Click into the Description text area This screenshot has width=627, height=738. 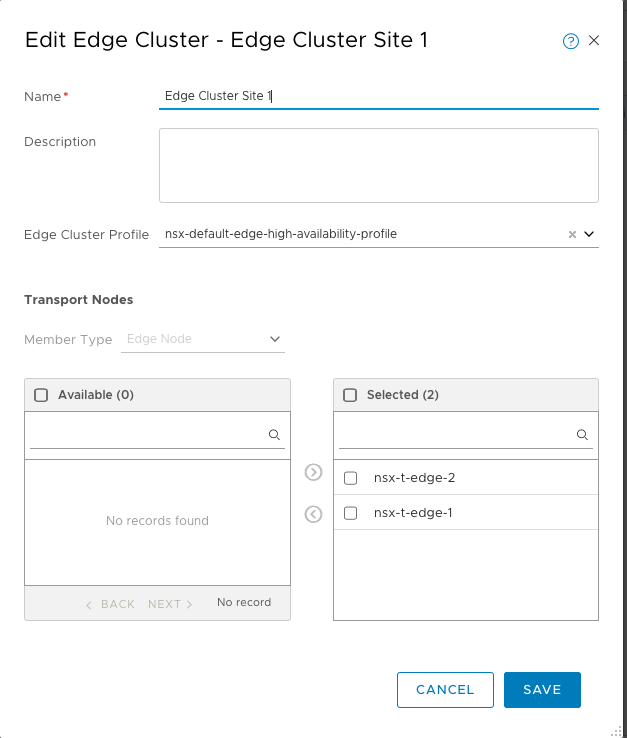click(378, 165)
